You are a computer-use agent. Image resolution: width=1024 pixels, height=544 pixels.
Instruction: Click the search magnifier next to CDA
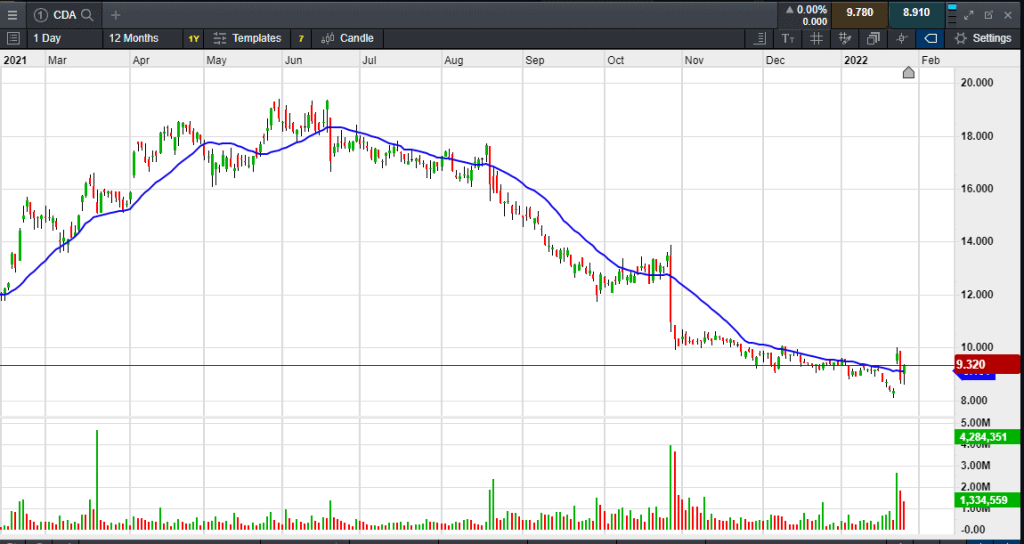88,15
